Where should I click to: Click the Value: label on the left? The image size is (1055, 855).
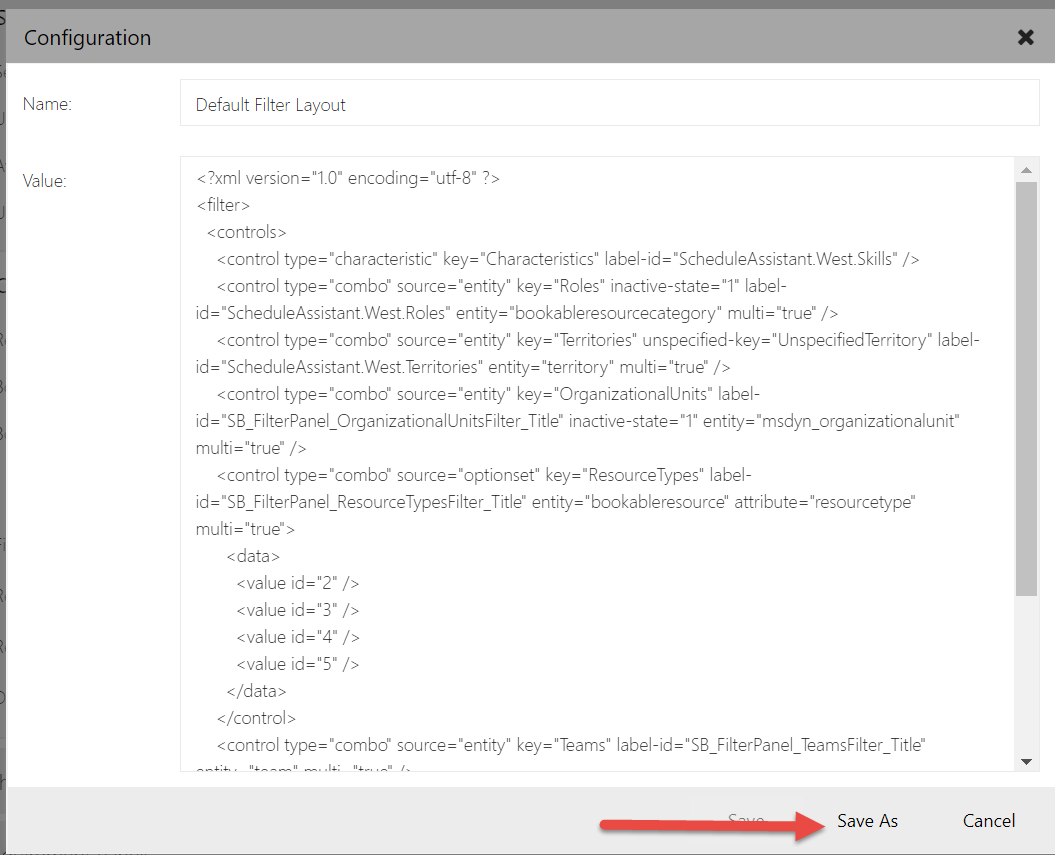44,181
